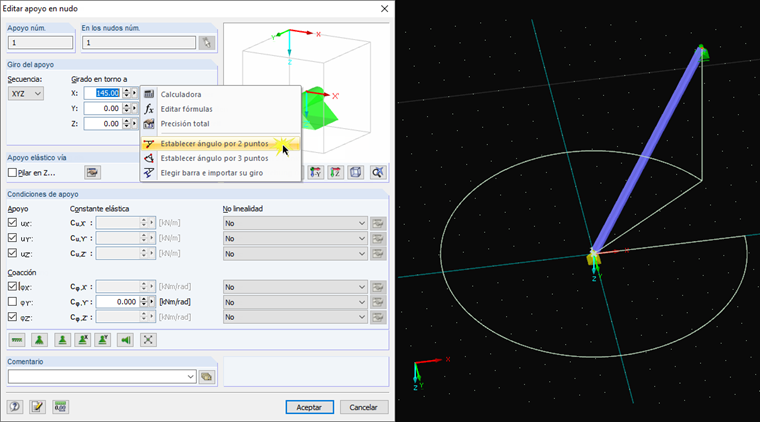Click nonlinearity edit icon in φZ row

click(x=378, y=317)
